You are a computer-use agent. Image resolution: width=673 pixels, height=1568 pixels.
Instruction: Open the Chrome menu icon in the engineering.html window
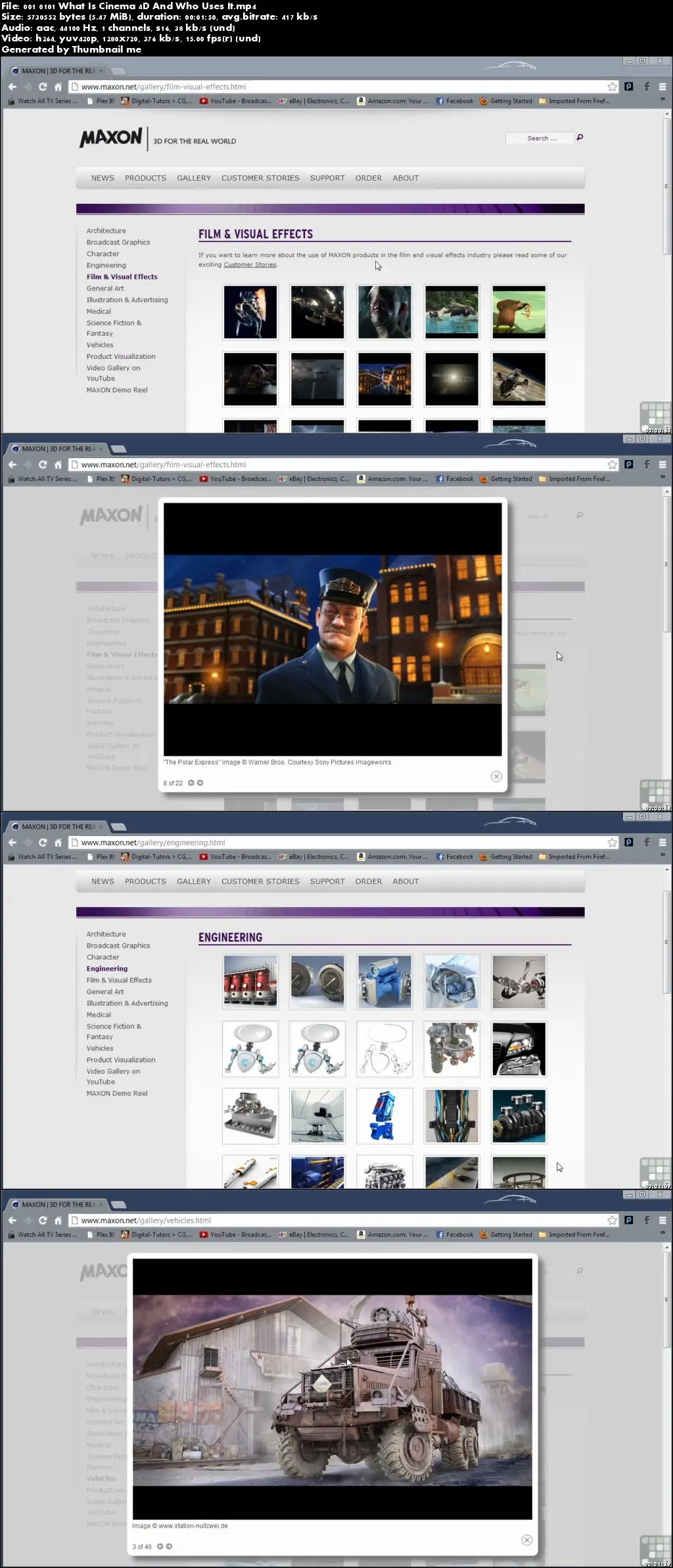coord(662,842)
